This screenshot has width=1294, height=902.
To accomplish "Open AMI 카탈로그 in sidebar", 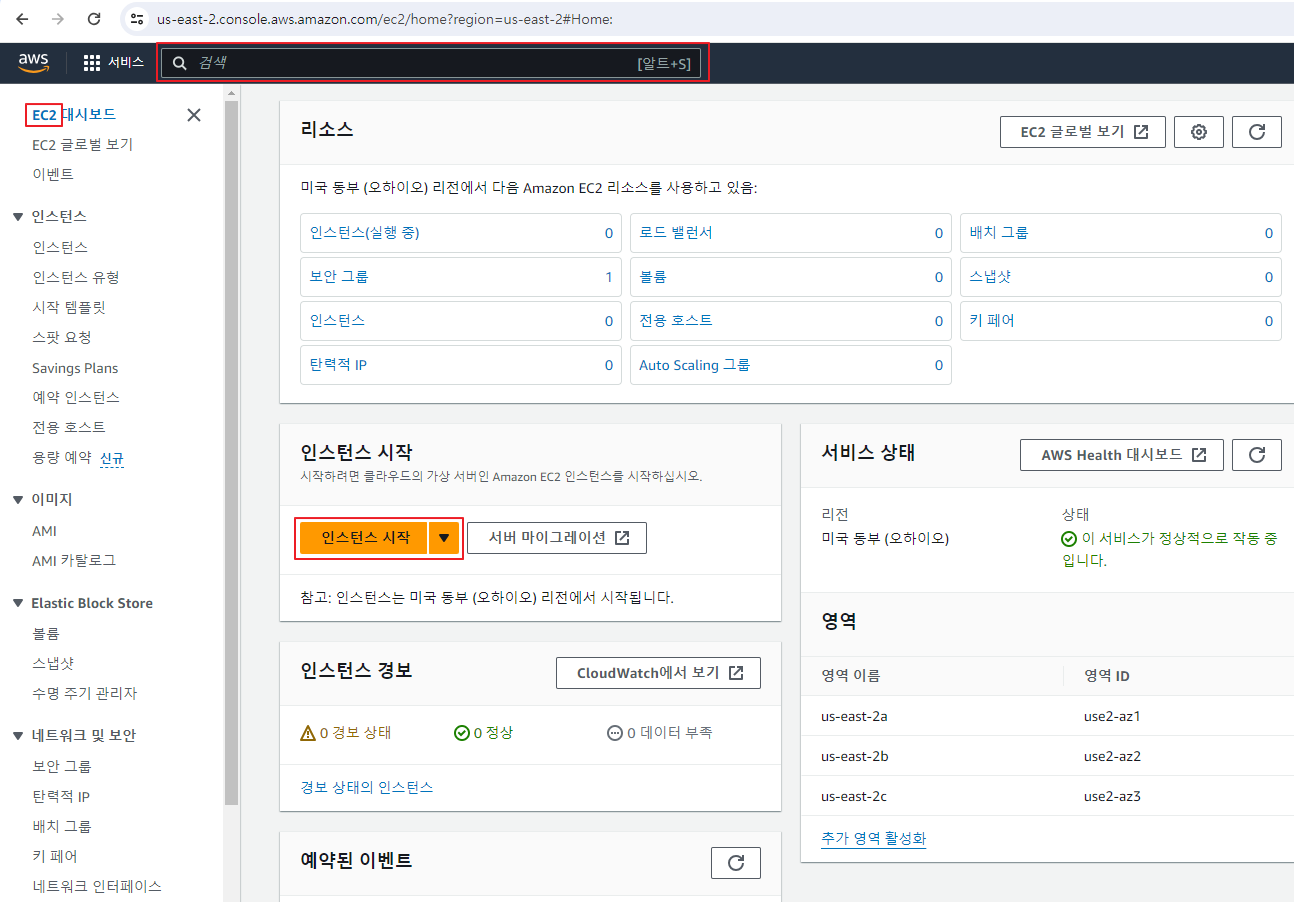I will (74, 560).
